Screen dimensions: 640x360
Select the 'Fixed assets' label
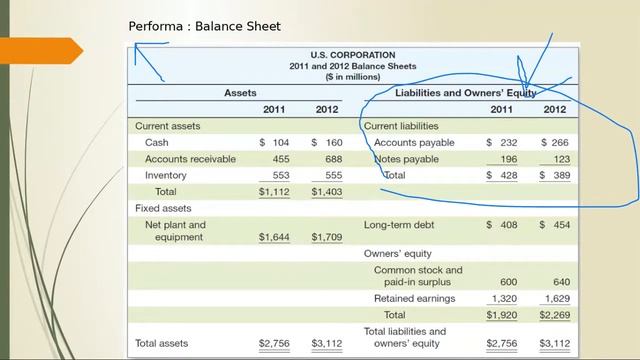click(x=163, y=208)
